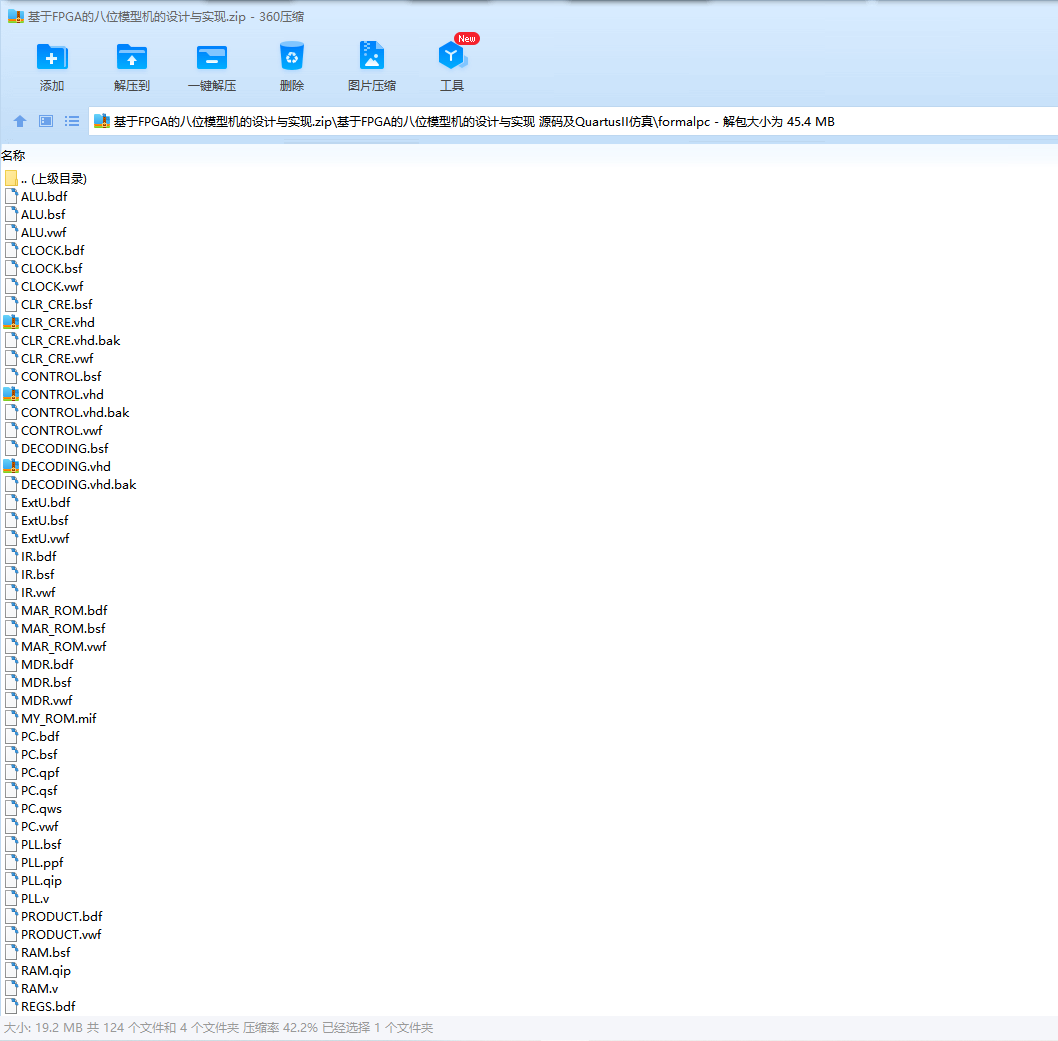Viewport: 1058px width, 1041px height.
Task: Select file PRODUCT.bdf
Action: point(54,916)
